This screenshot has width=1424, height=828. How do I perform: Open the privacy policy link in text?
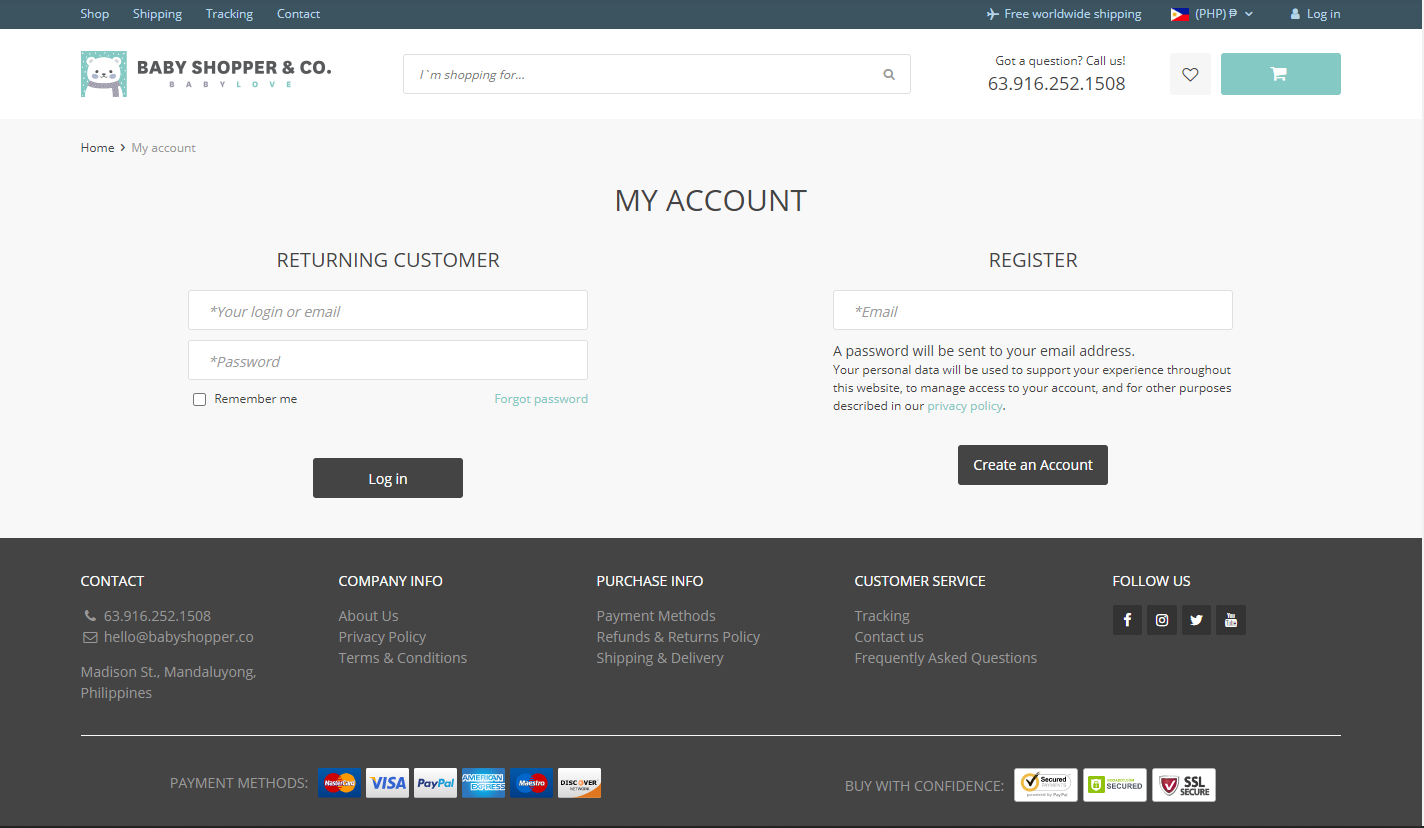[964, 406]
